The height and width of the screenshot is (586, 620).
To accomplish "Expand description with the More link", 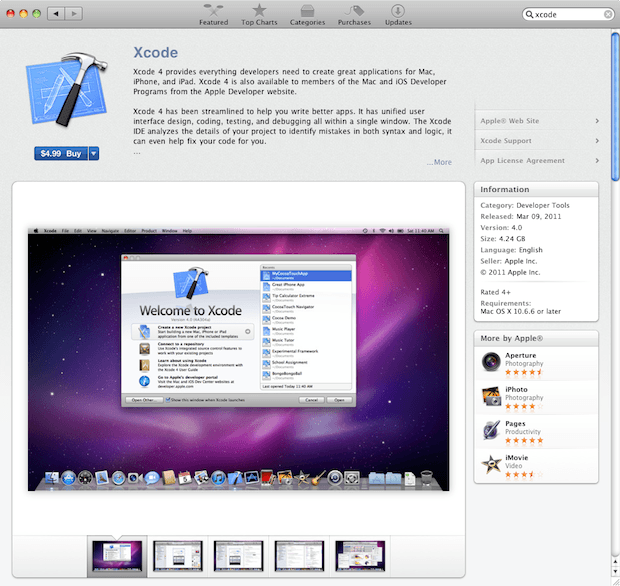I will click(x=439, y=162).
